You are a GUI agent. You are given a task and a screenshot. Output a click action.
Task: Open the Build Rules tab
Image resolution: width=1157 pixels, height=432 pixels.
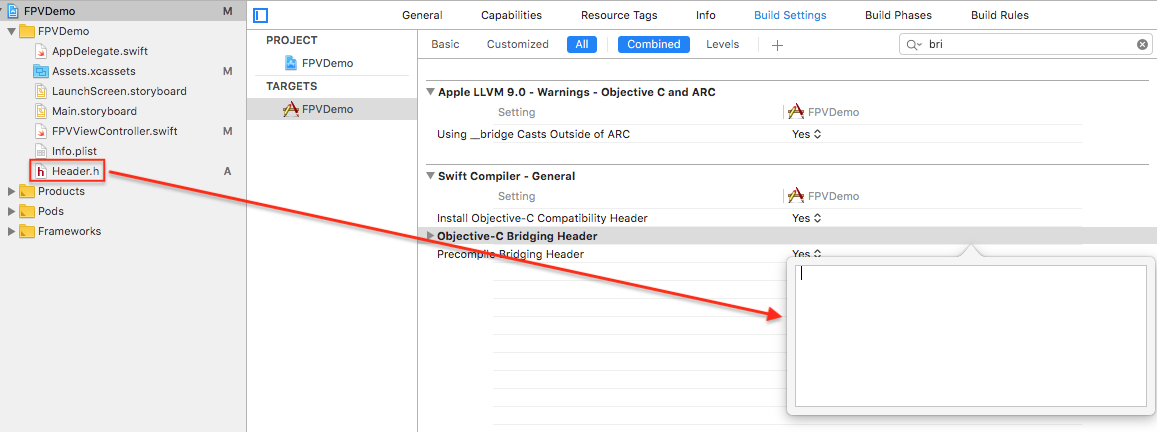(x=999, y=15)
